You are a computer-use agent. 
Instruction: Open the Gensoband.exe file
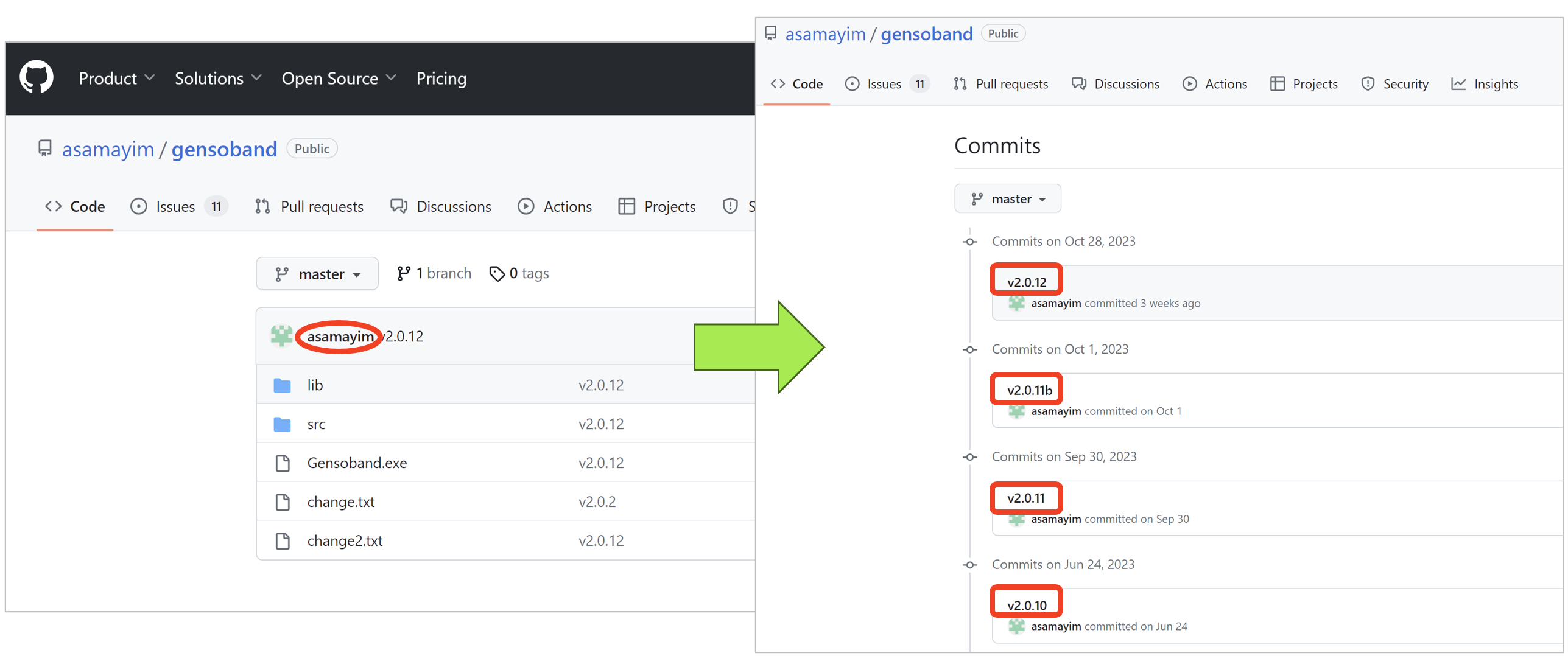point(357,463)
